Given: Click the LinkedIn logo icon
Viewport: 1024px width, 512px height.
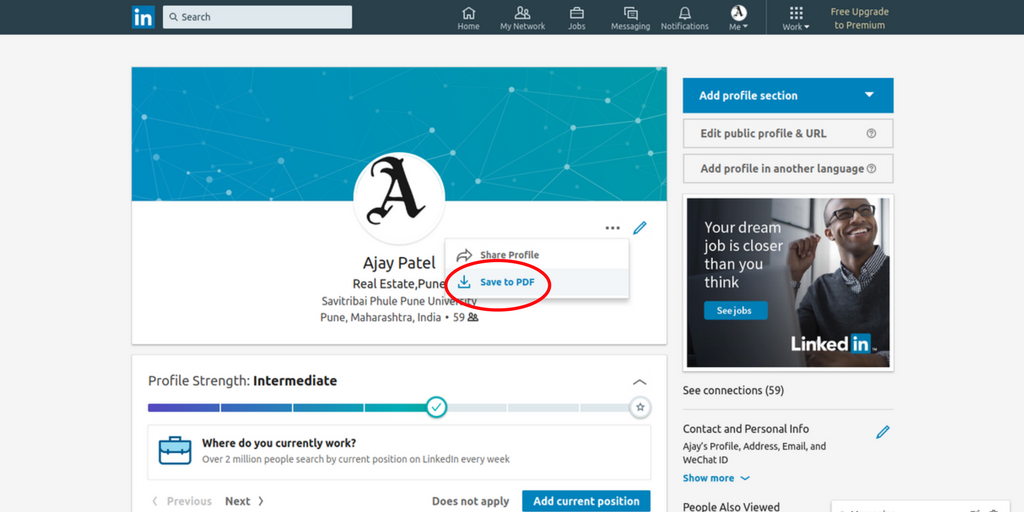Looking at the screenshot, I should pyautogui.click(x=143, y=17).
